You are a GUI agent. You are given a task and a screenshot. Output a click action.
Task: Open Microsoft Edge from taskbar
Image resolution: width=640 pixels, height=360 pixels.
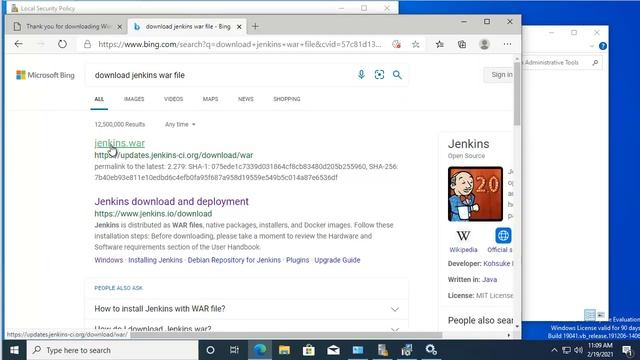(260, 350)
